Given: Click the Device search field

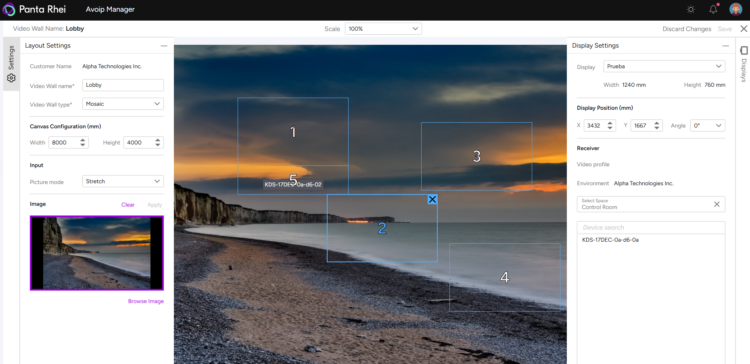Looking at the screenshot, I should click(x=651, y=227).
